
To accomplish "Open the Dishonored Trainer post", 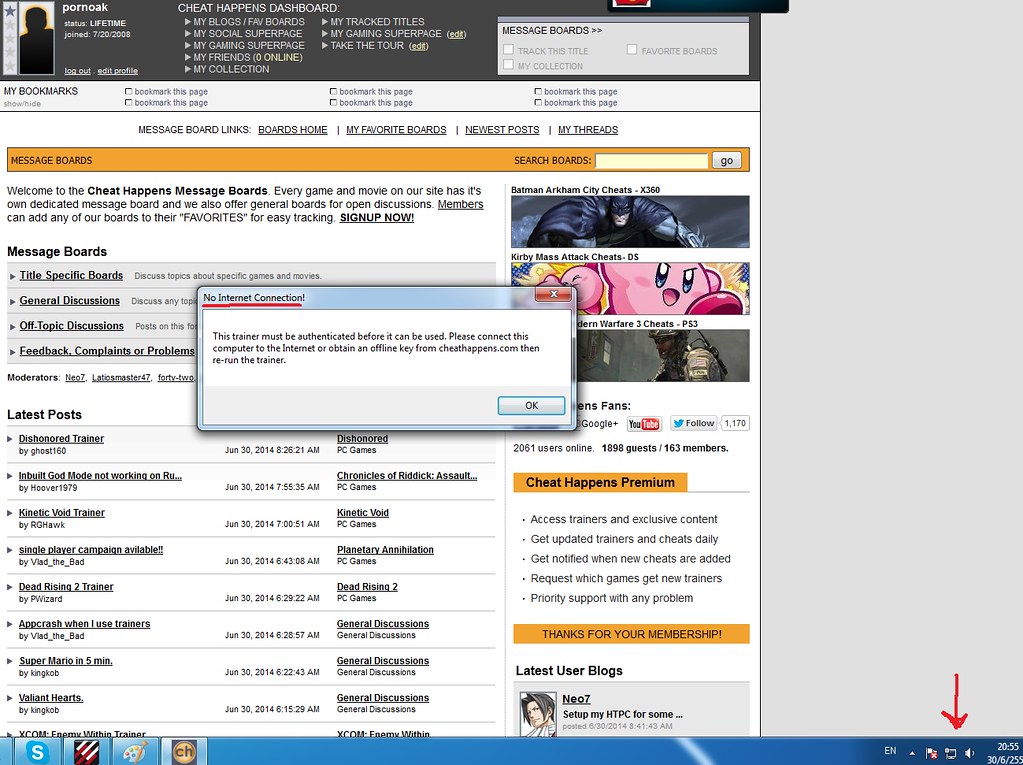I will (61, 439).
